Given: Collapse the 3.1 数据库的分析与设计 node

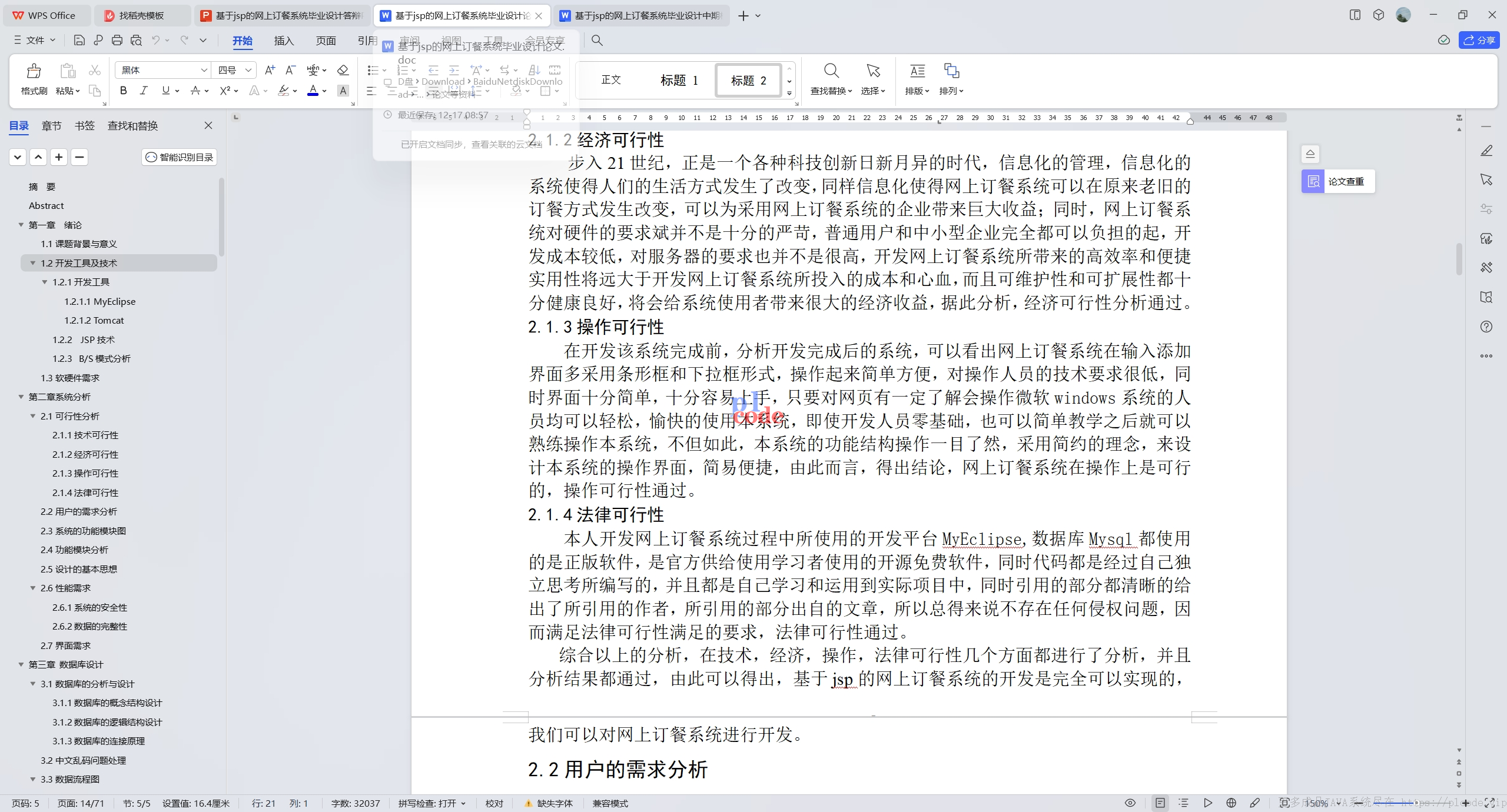Looking at the screenshot, I should 33,684.
